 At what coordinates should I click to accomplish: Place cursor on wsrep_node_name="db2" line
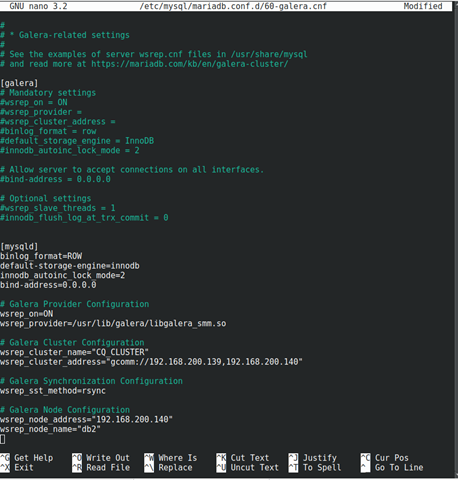coord(50,429)
